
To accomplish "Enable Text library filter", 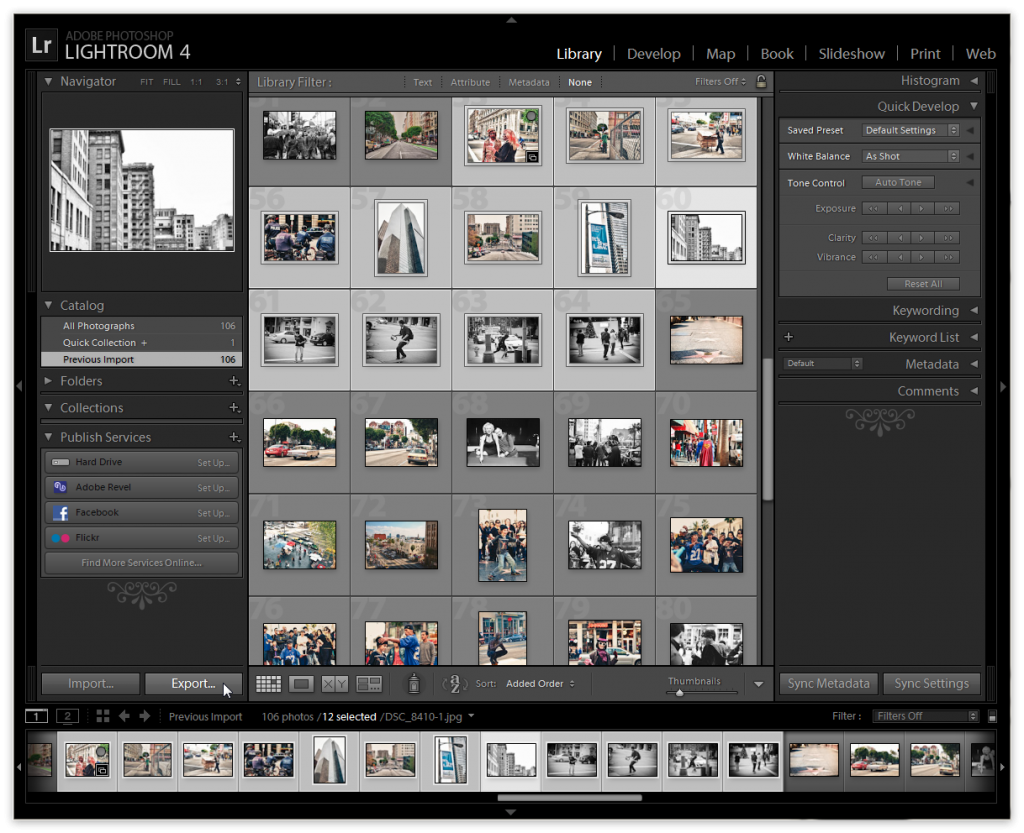I will pos(423,82).
